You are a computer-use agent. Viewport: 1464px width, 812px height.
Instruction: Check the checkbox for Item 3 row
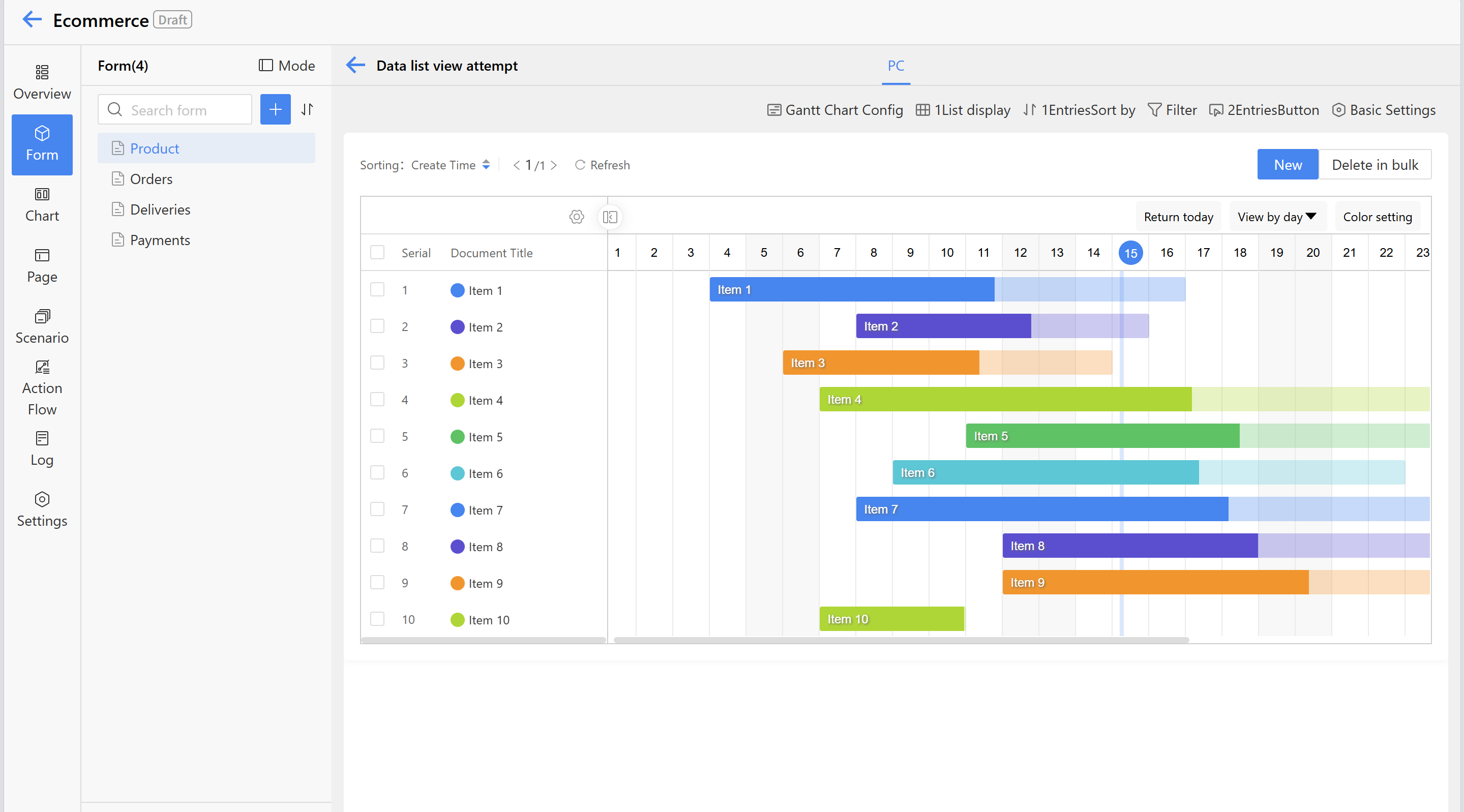pyautogui.click(x=377, y=363)
